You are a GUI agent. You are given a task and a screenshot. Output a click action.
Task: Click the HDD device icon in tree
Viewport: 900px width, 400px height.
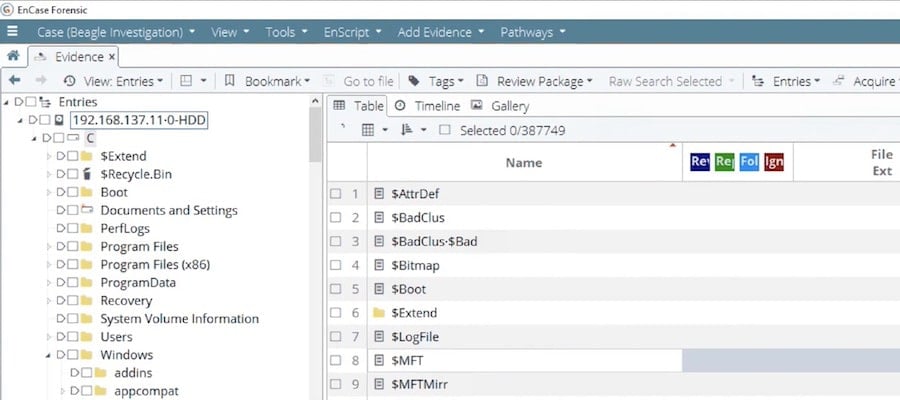coord(58,120)
